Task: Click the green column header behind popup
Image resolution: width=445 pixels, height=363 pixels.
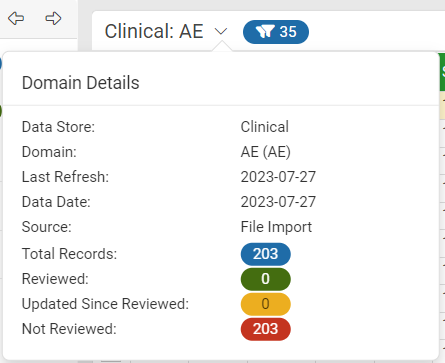Action: (442, 72)
